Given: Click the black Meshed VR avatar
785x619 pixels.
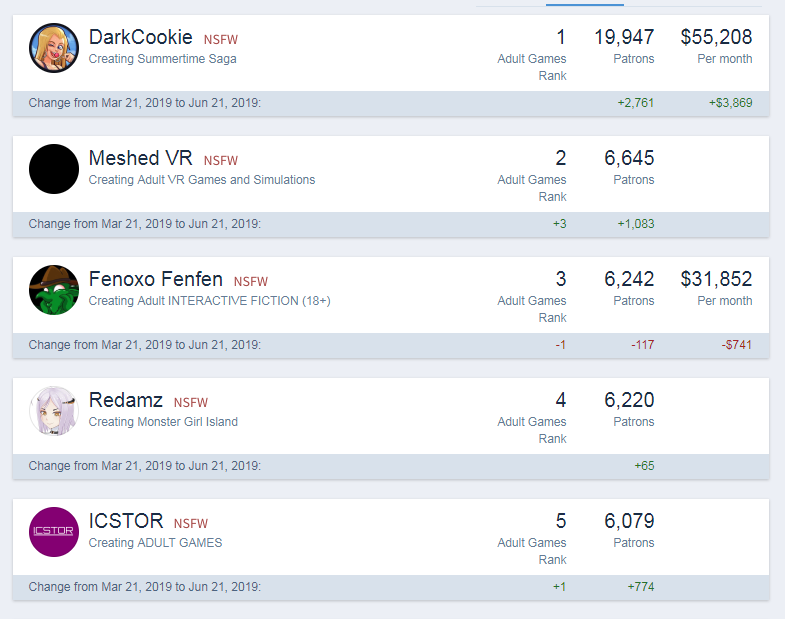Looking at the screenshot, I should pyautogui.click(x=54, y=169).
